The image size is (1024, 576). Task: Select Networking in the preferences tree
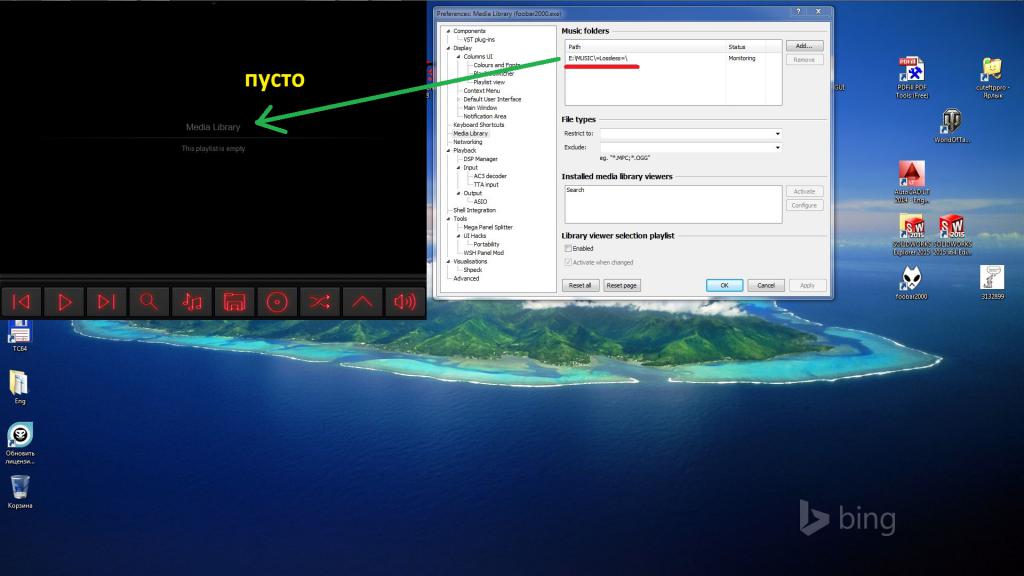pos(467,142)
